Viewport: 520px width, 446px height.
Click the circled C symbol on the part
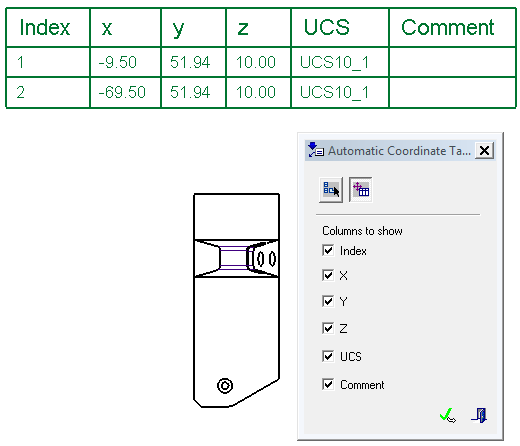click(x=225, y=386)
